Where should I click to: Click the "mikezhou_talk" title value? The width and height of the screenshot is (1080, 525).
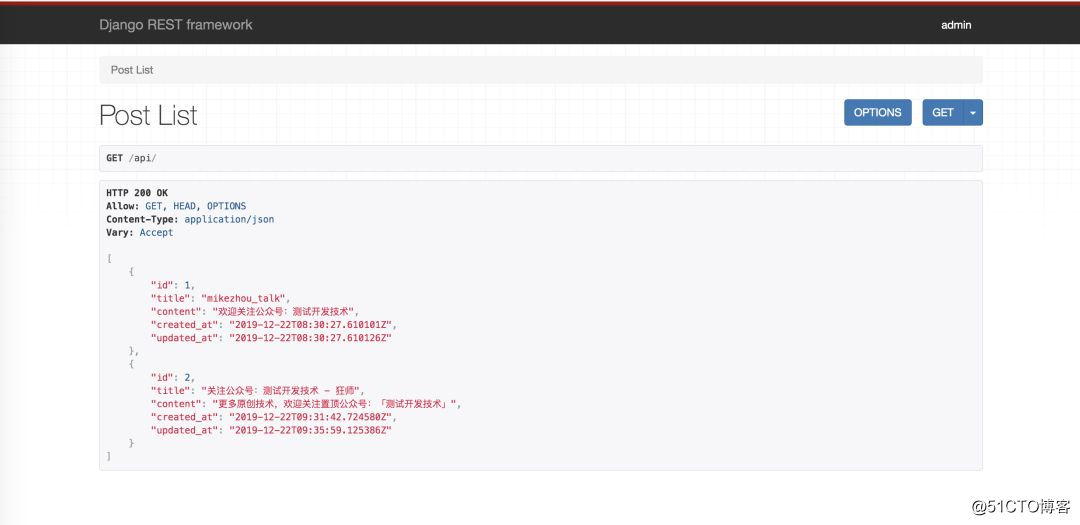[245, 298]
